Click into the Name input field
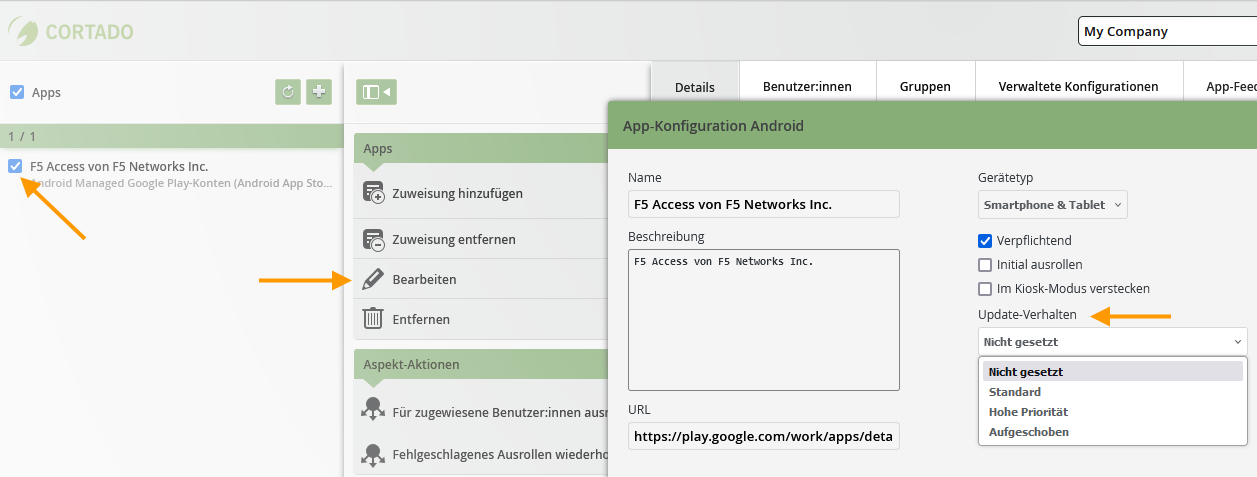Image resolution: width=1257 pixels, height=477 pixels. 764,204
